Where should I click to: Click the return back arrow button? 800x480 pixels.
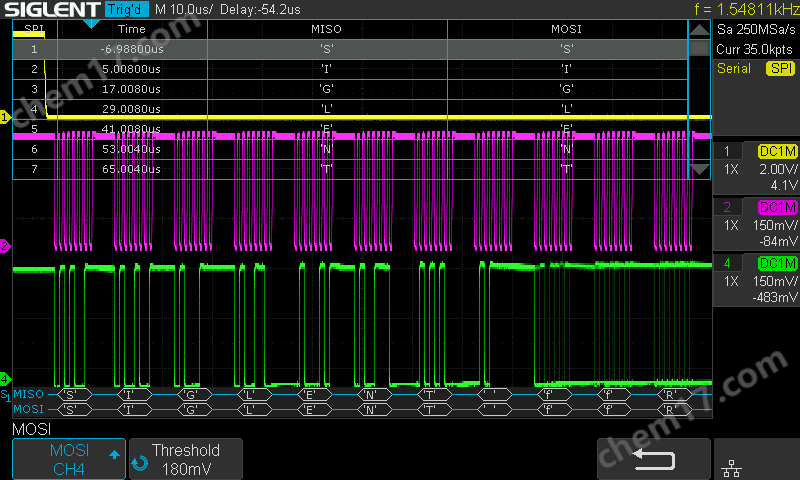654,459
